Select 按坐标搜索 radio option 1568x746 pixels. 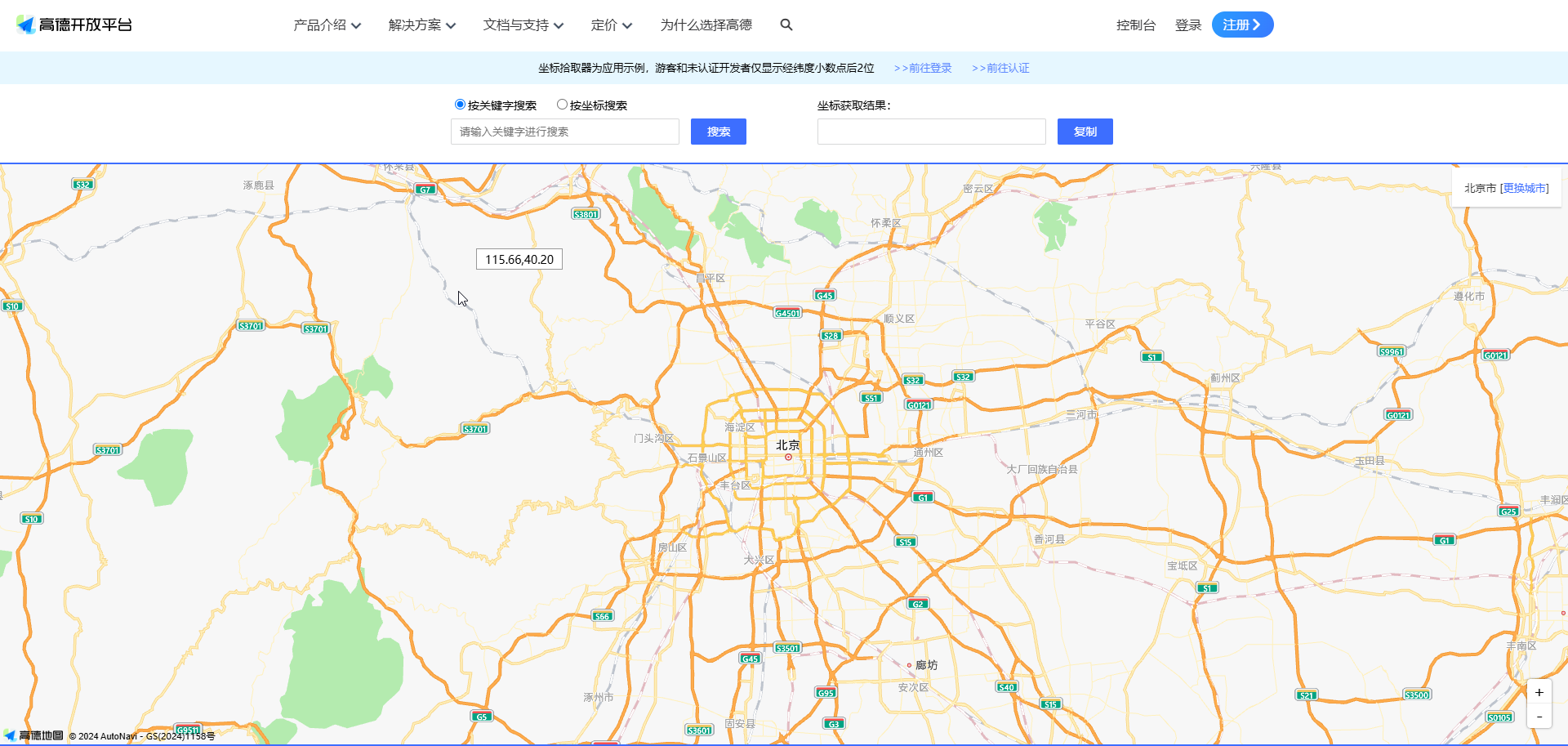(x=562, y=105)
